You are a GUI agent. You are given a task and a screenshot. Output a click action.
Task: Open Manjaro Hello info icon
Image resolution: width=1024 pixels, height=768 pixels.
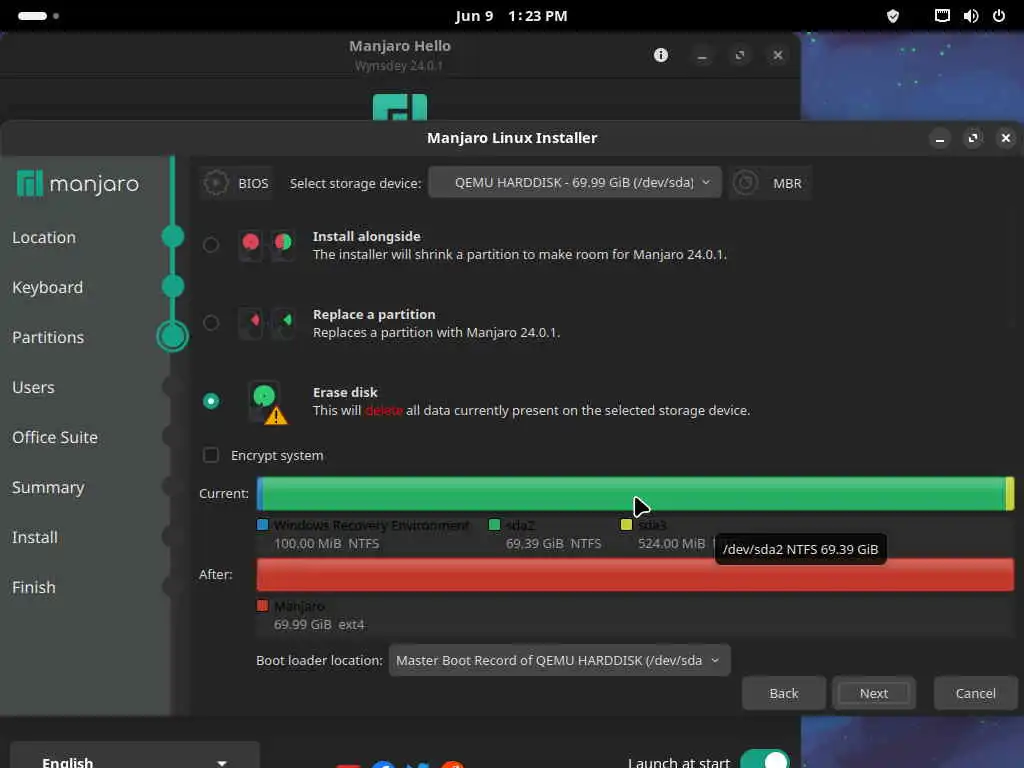pos(661,55)
